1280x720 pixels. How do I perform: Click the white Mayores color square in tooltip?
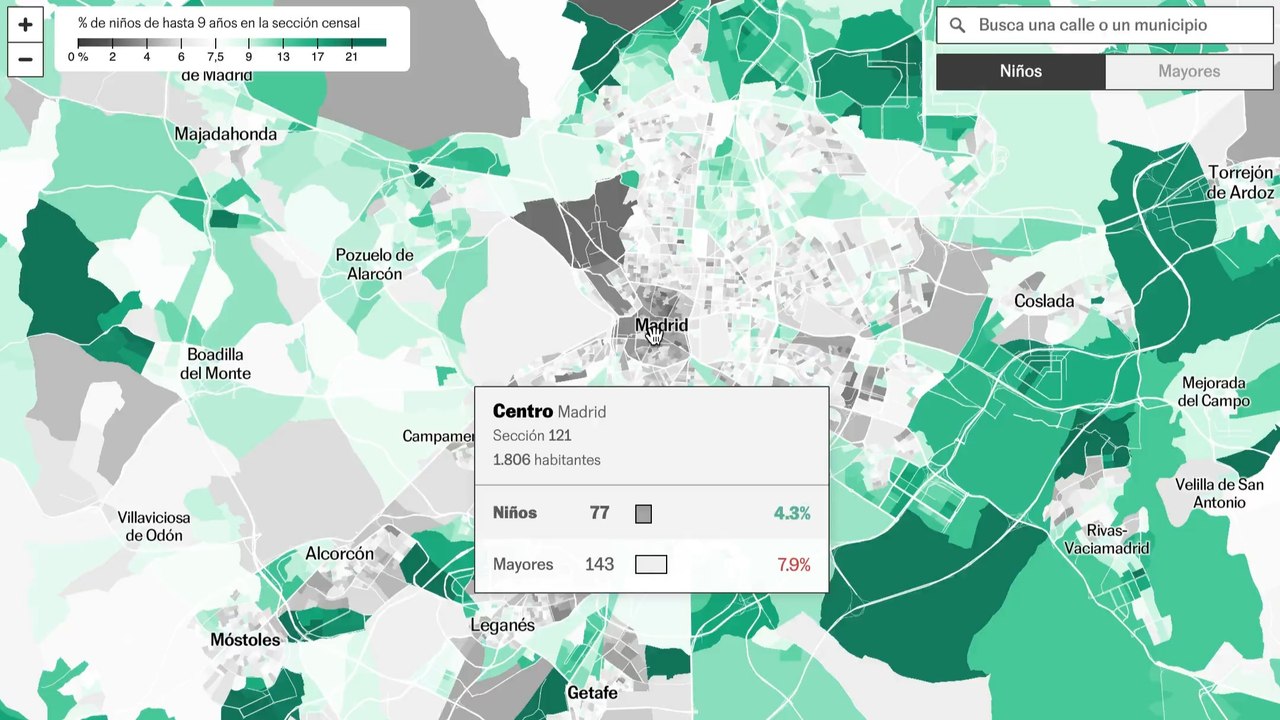coord(651,565)
